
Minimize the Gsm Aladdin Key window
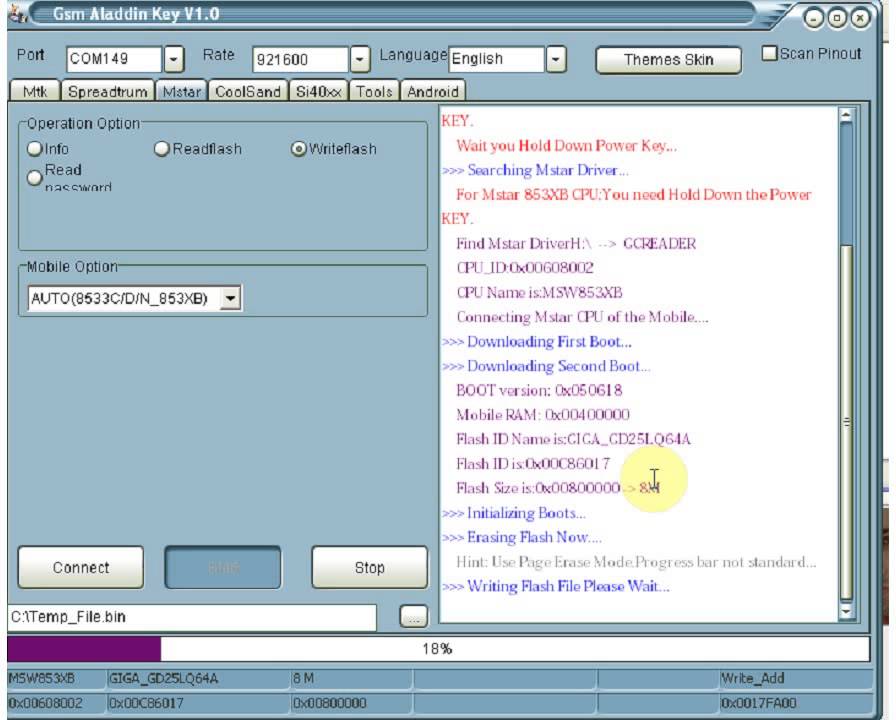point(813,19)
